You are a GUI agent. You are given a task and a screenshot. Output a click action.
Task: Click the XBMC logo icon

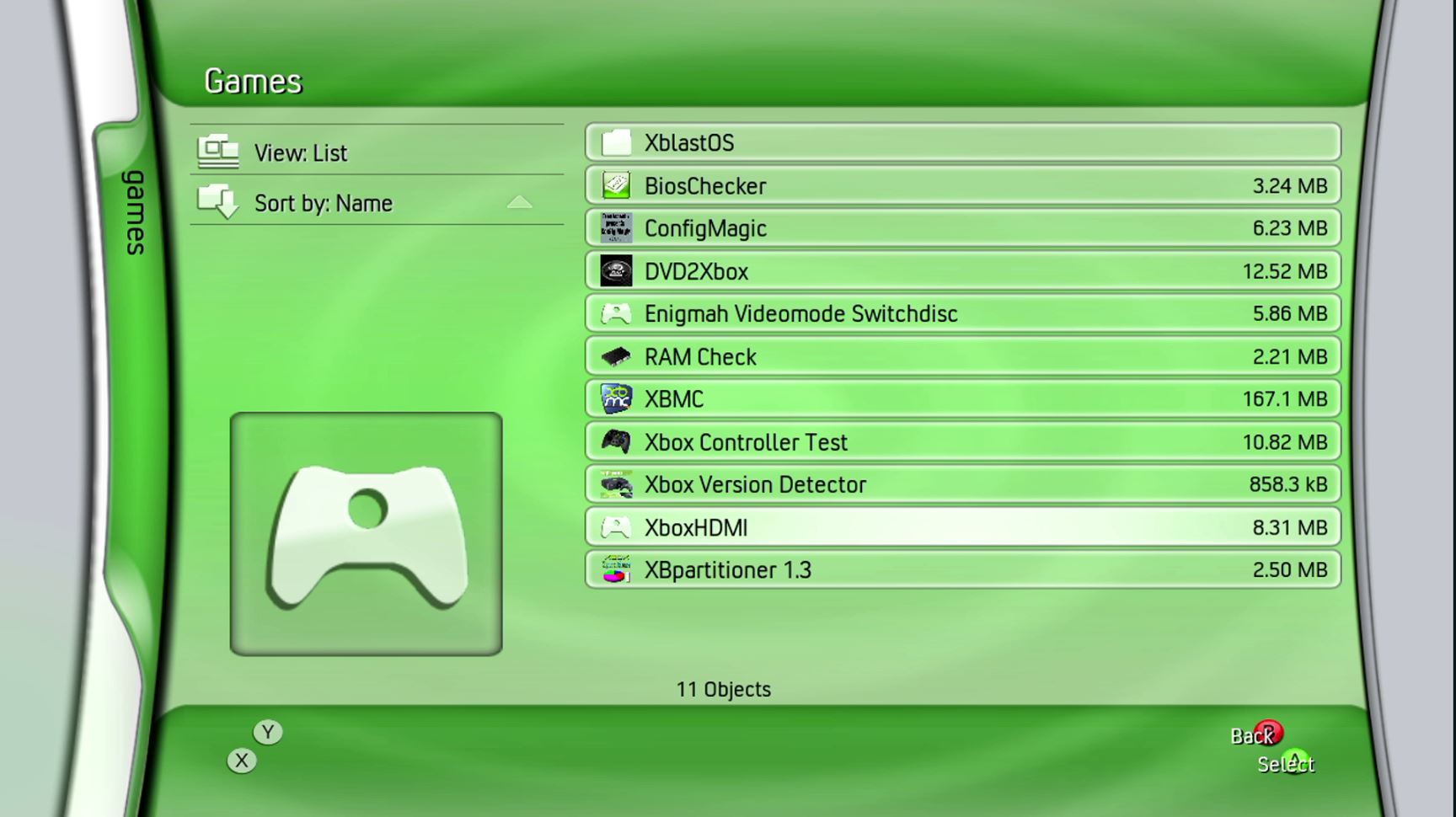tap(616, 399)
